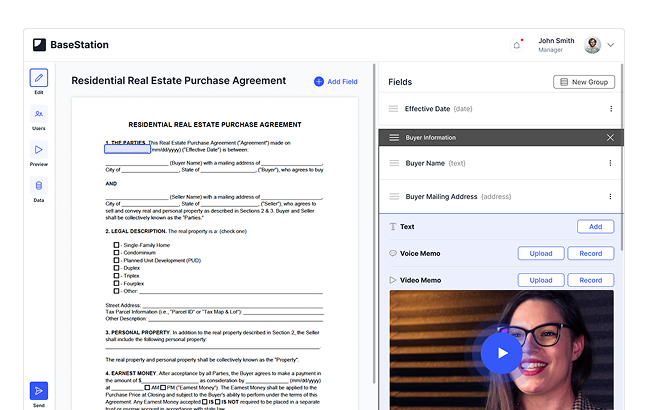Click the BaseStation logo icon

39,45
